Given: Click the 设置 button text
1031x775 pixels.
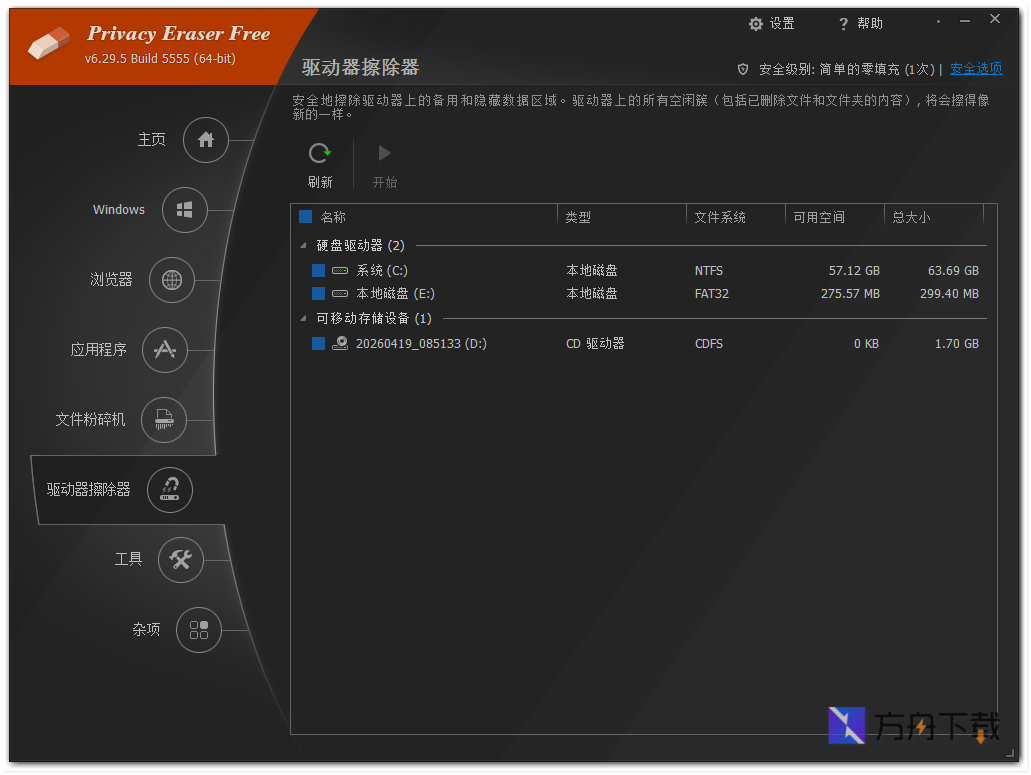Looking at the screenshot, I should pos(782,24).
